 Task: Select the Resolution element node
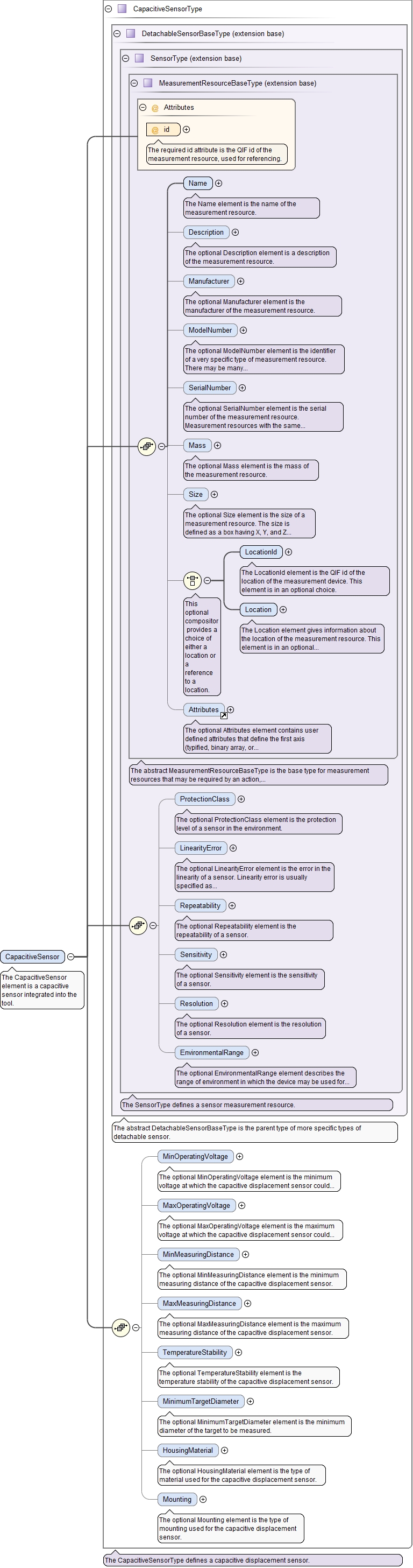196,1004
